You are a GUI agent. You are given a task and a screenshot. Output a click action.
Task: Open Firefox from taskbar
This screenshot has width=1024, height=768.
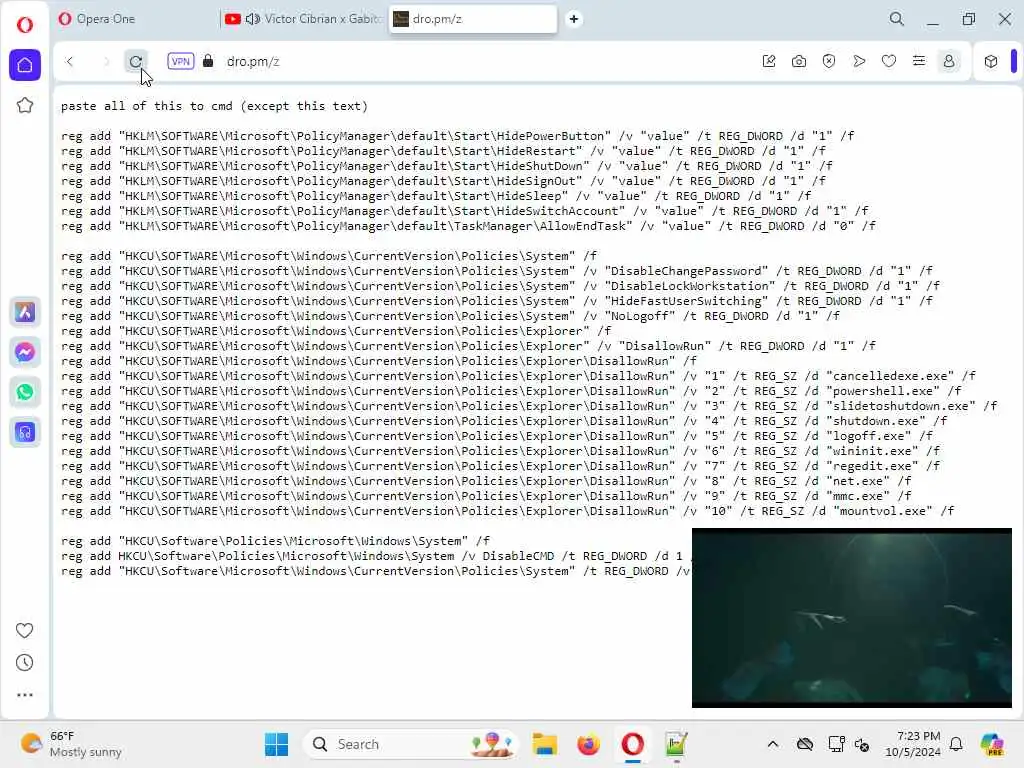(x=588, y=744)
